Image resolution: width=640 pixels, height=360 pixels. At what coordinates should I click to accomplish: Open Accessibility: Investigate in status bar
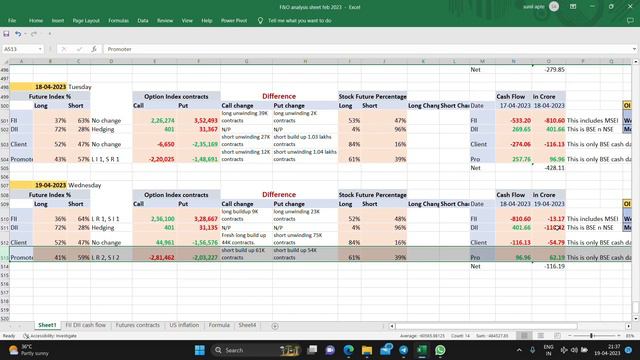tap(50, 336)
